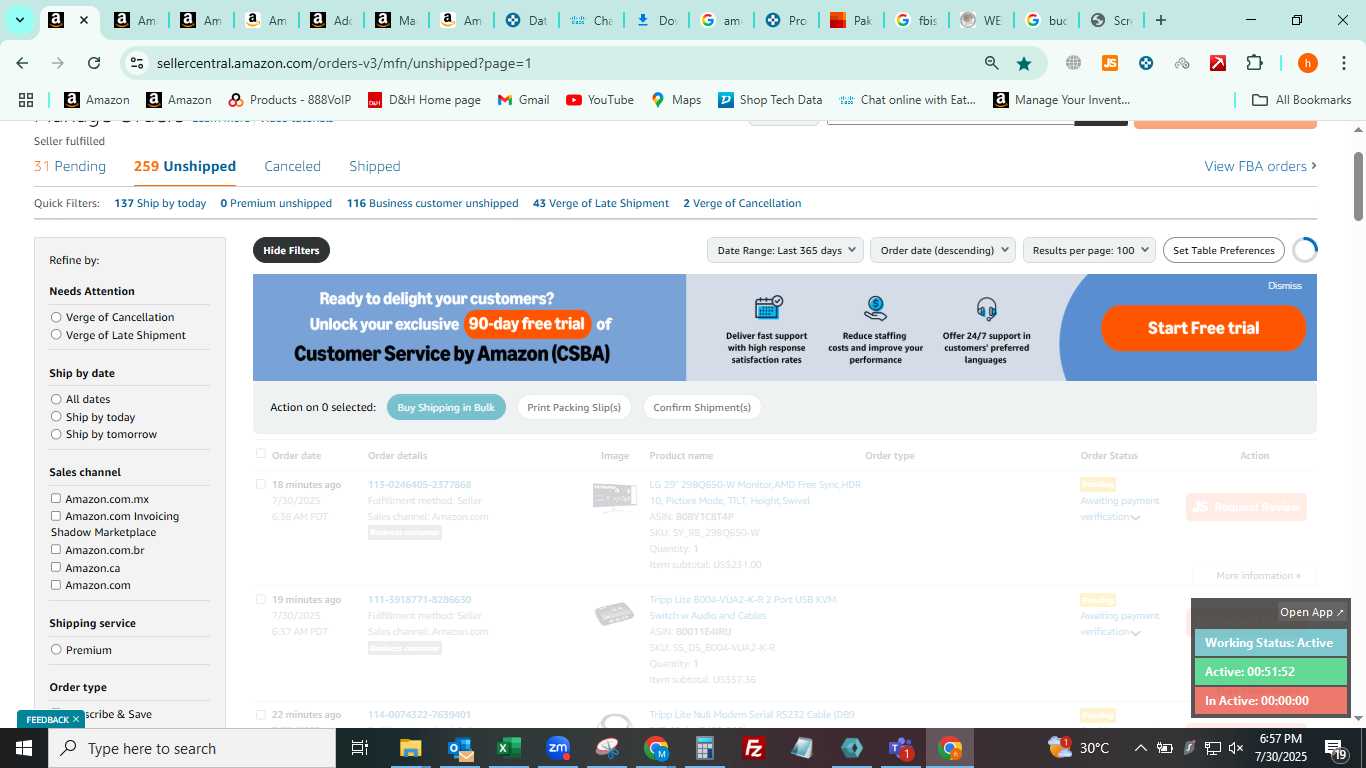Open the Order date sort dropdown
The height and width of the screenshot is (768, 1366).
(942, 250)
